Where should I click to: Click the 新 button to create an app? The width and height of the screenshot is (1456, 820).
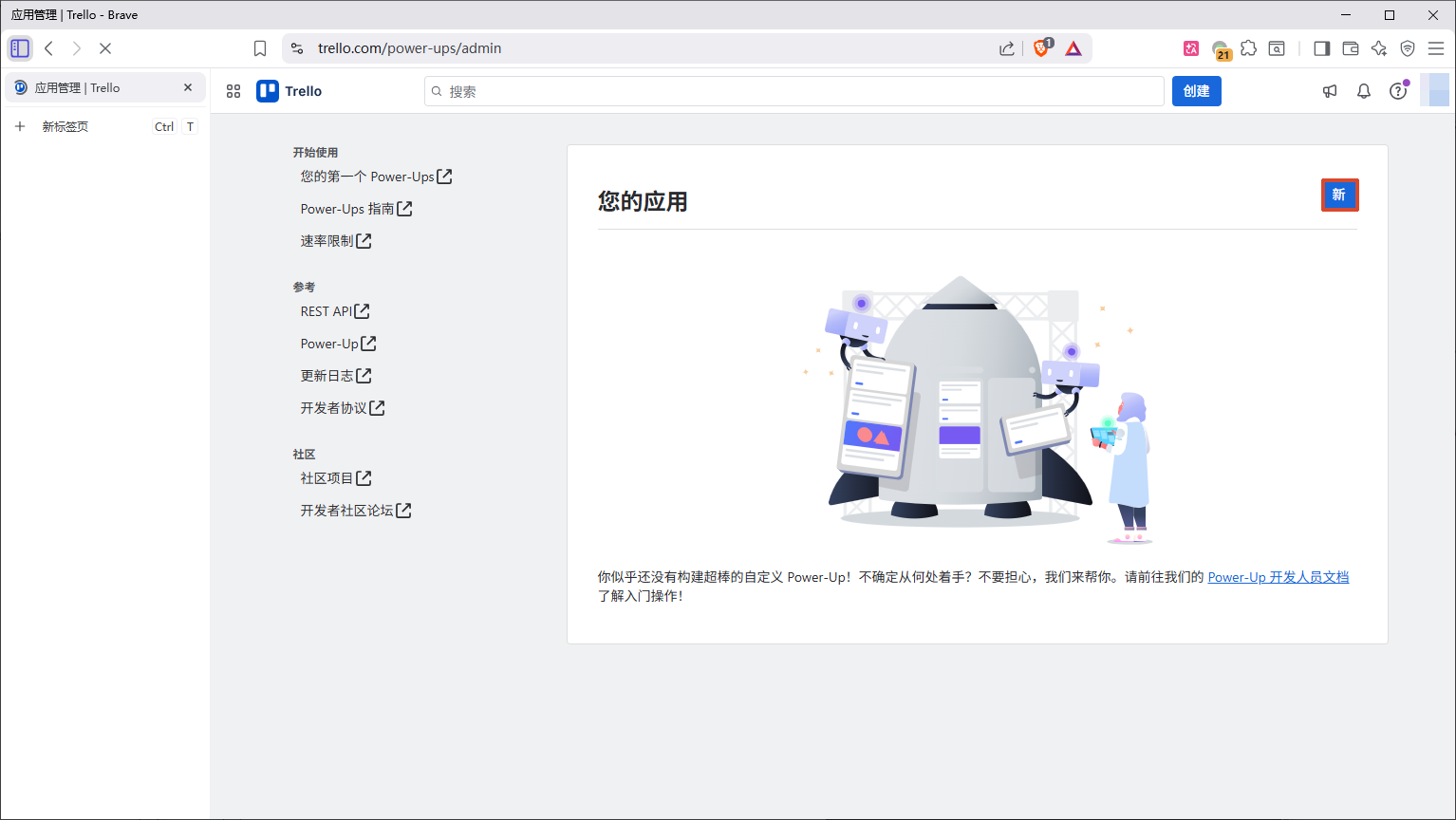point(1339,195)
